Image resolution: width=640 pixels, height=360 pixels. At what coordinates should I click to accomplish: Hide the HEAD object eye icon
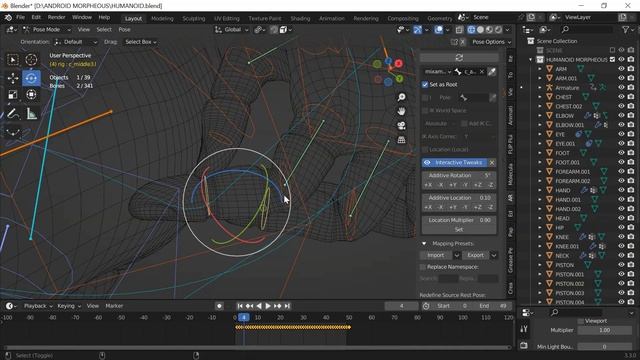(621, 218)
